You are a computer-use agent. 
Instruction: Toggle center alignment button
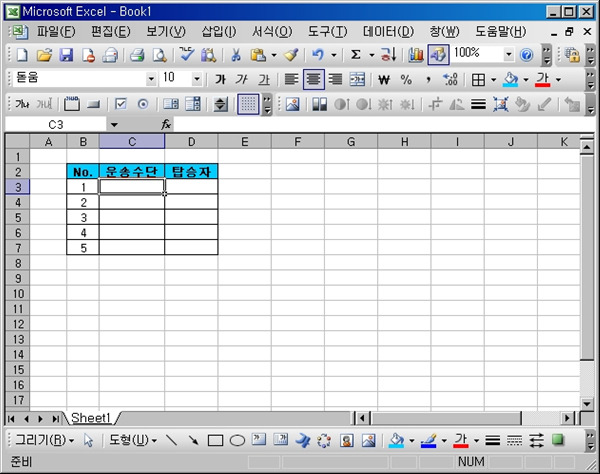point(314,79)
